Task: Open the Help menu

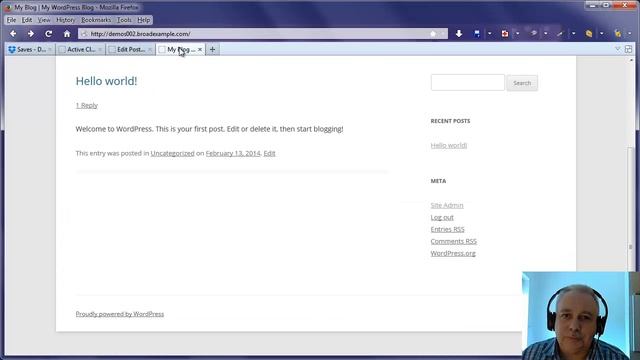Action: tap(143, 20)
